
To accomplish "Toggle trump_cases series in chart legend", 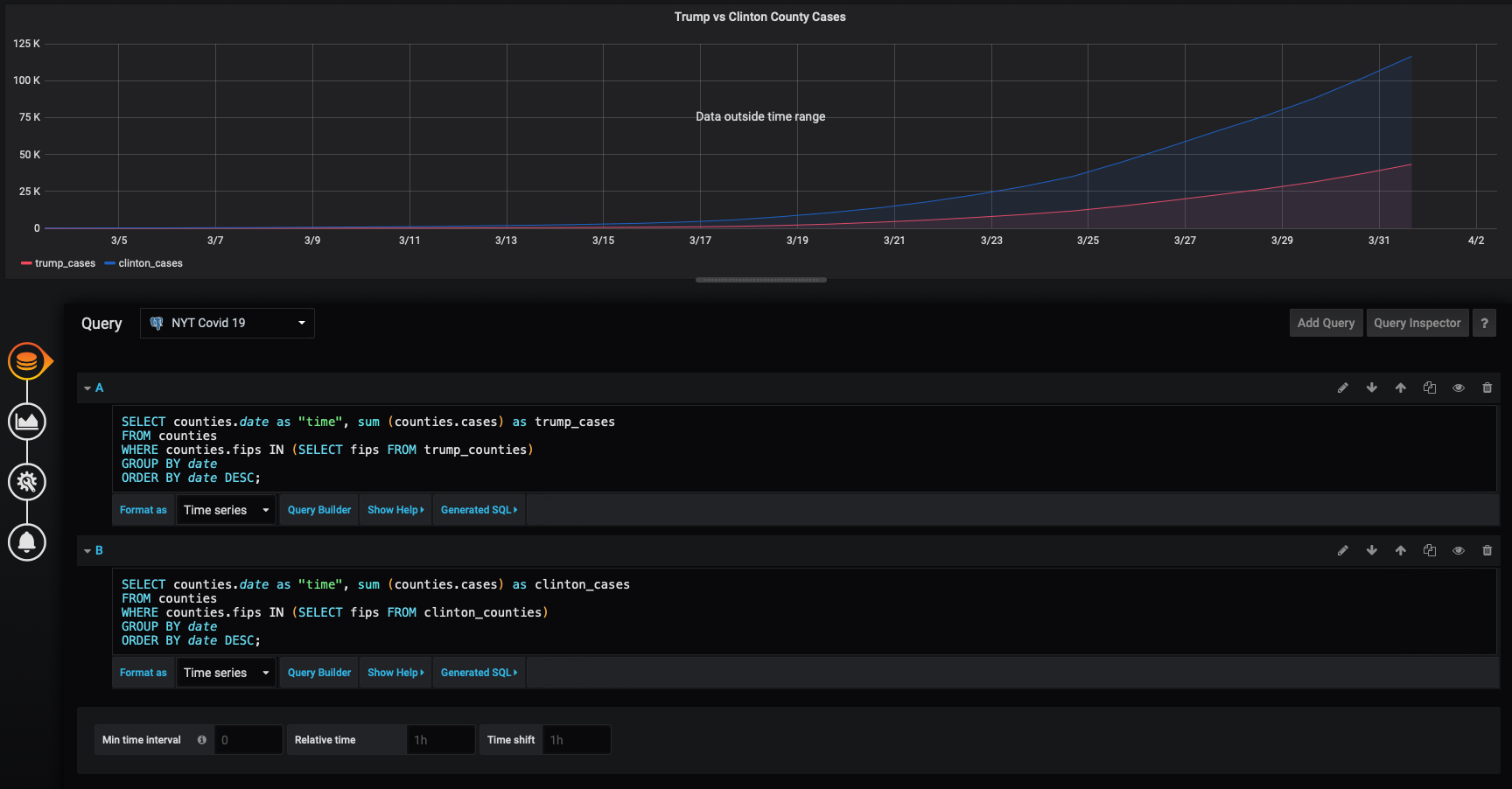I will point(65,263).
